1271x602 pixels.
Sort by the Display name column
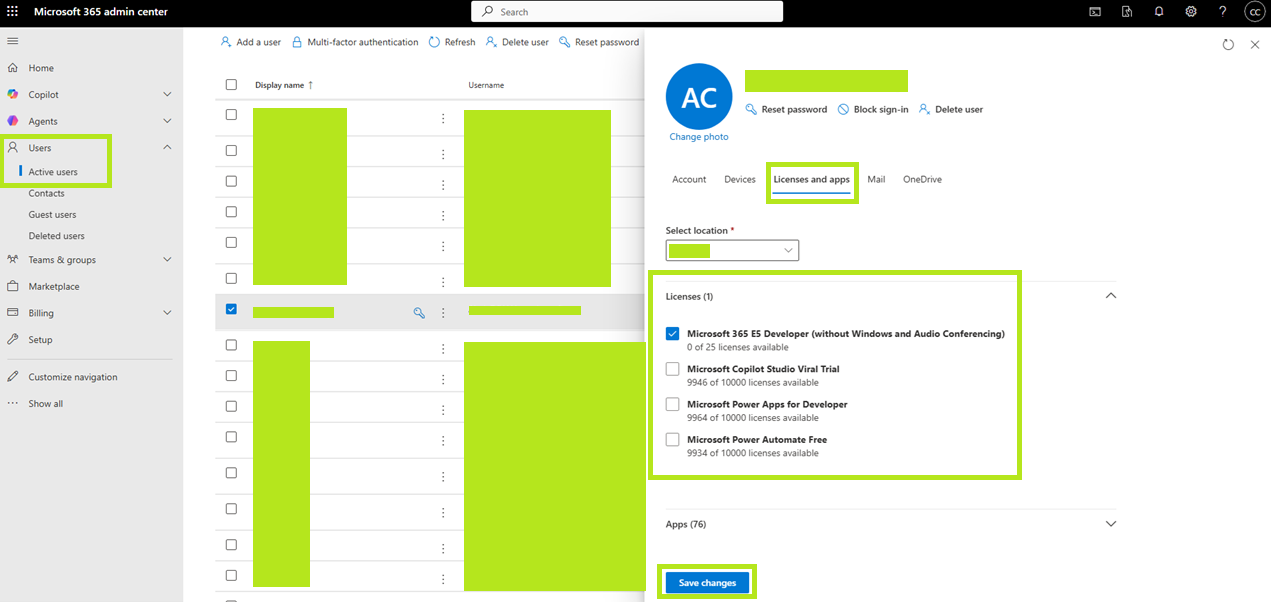pos(284,85)
